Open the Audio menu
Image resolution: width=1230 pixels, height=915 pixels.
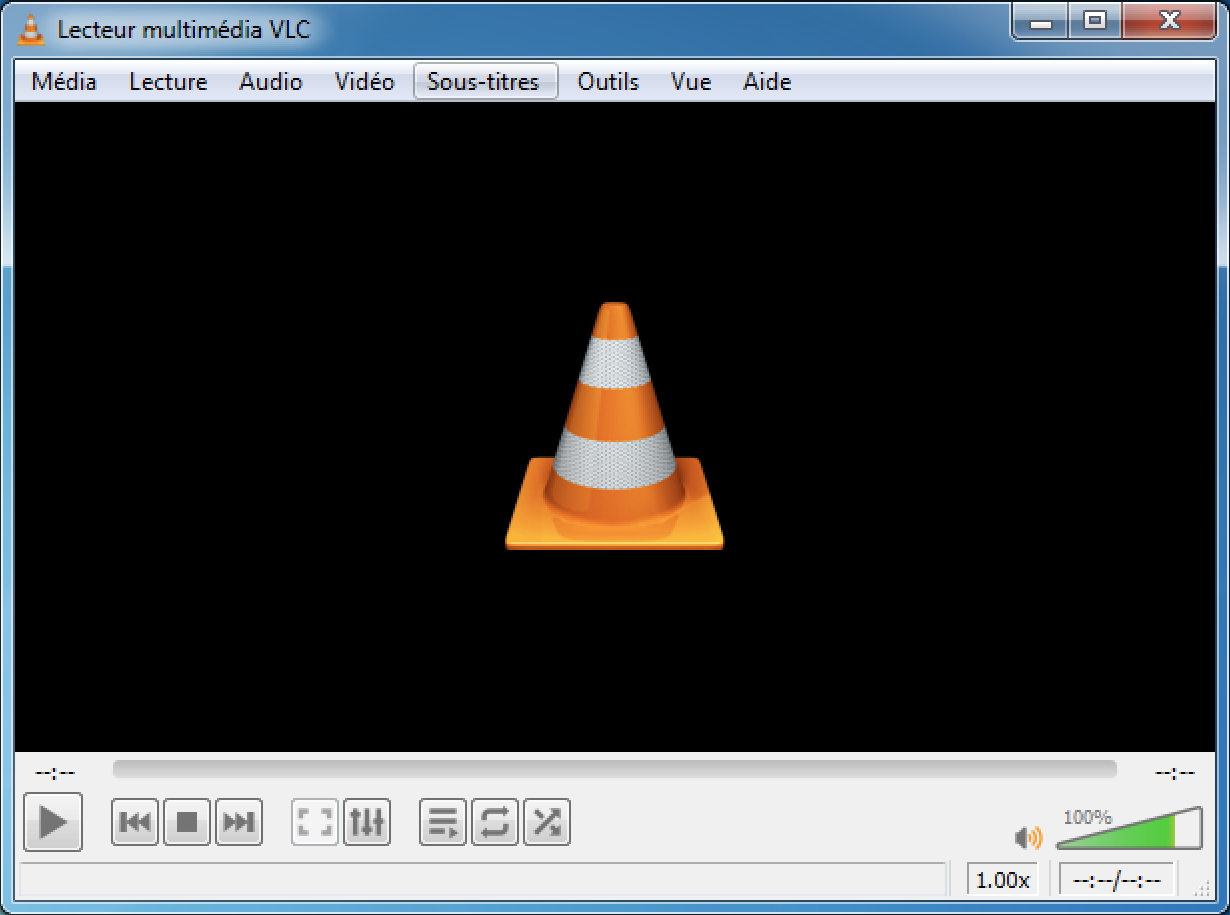(x=271, y=82)
